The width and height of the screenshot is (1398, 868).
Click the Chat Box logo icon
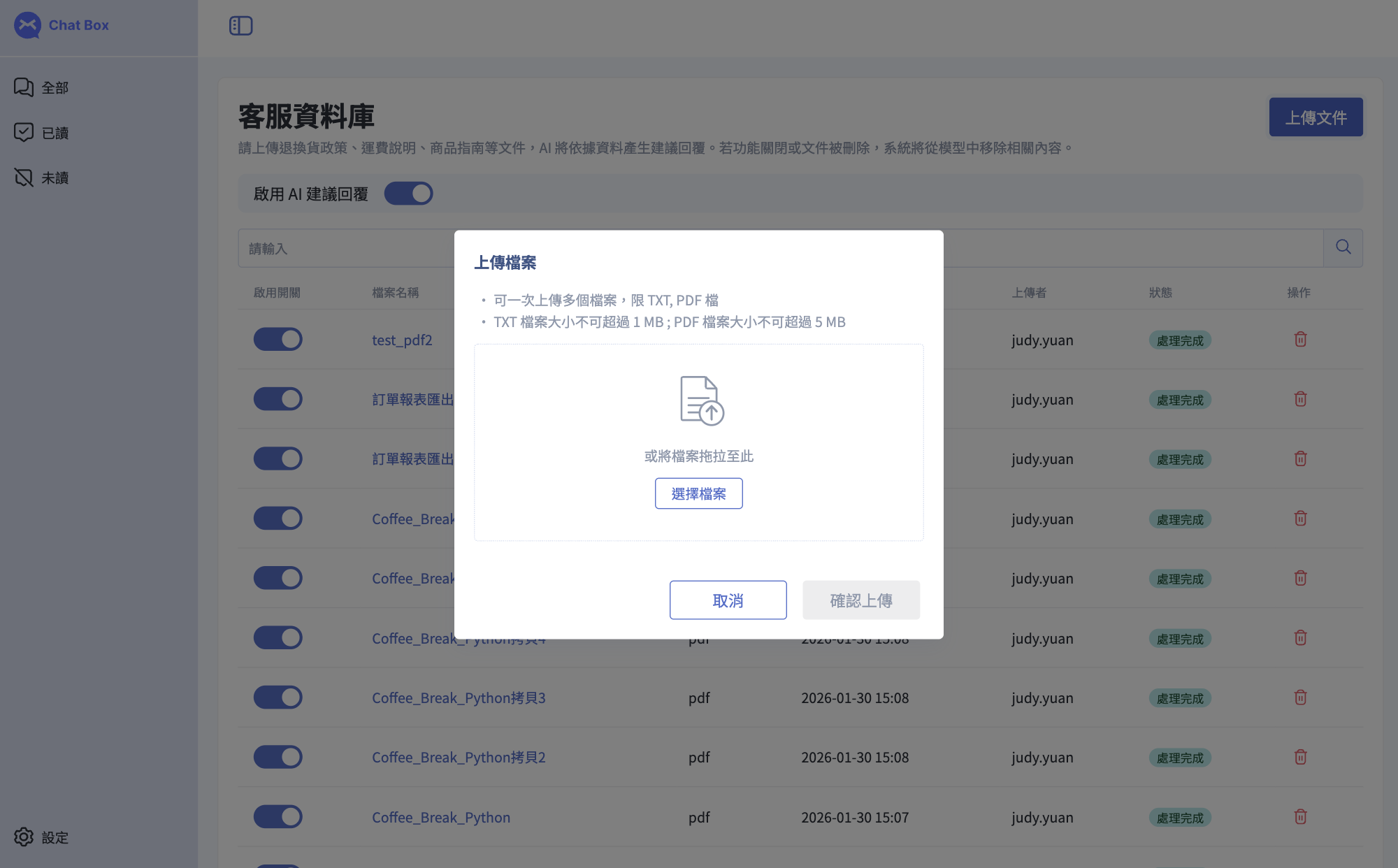click(28, 25)
